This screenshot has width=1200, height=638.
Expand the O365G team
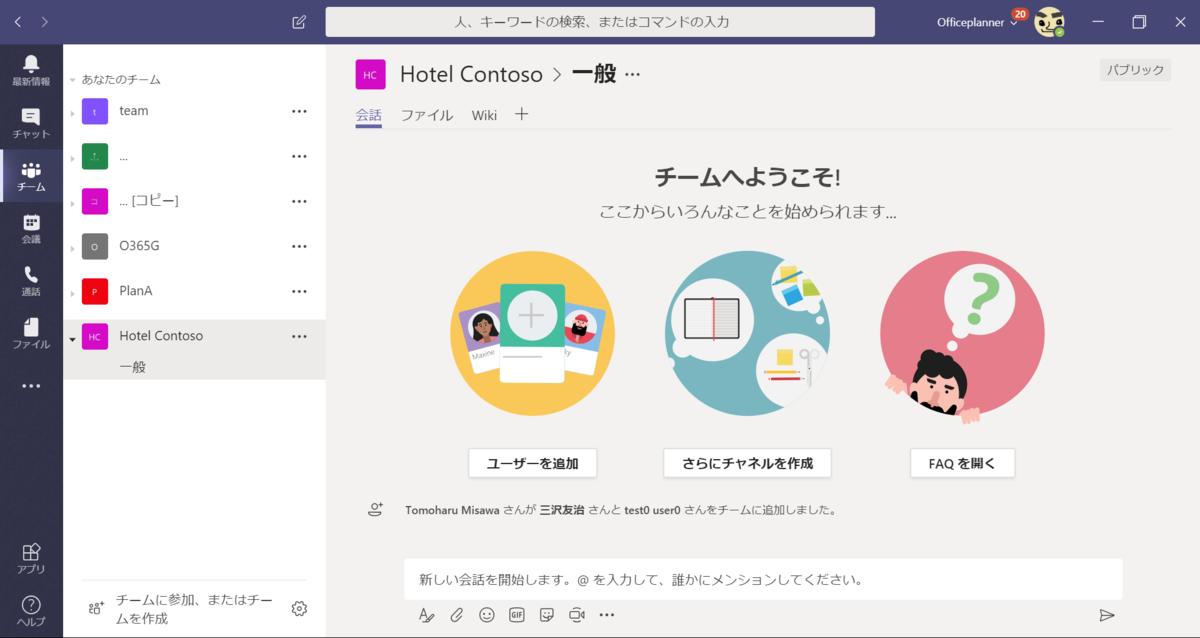pos(72,248)
